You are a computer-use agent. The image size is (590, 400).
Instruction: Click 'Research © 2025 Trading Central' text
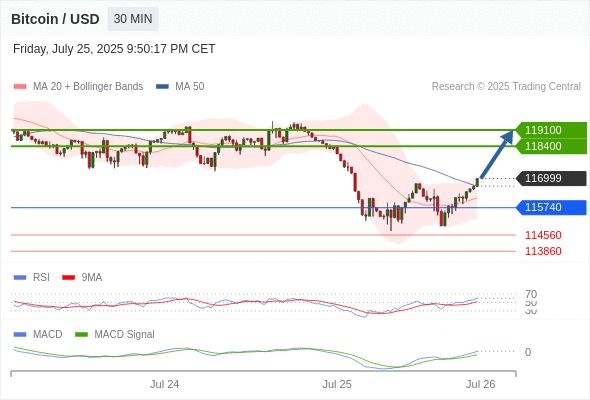[x=506, y=87]
